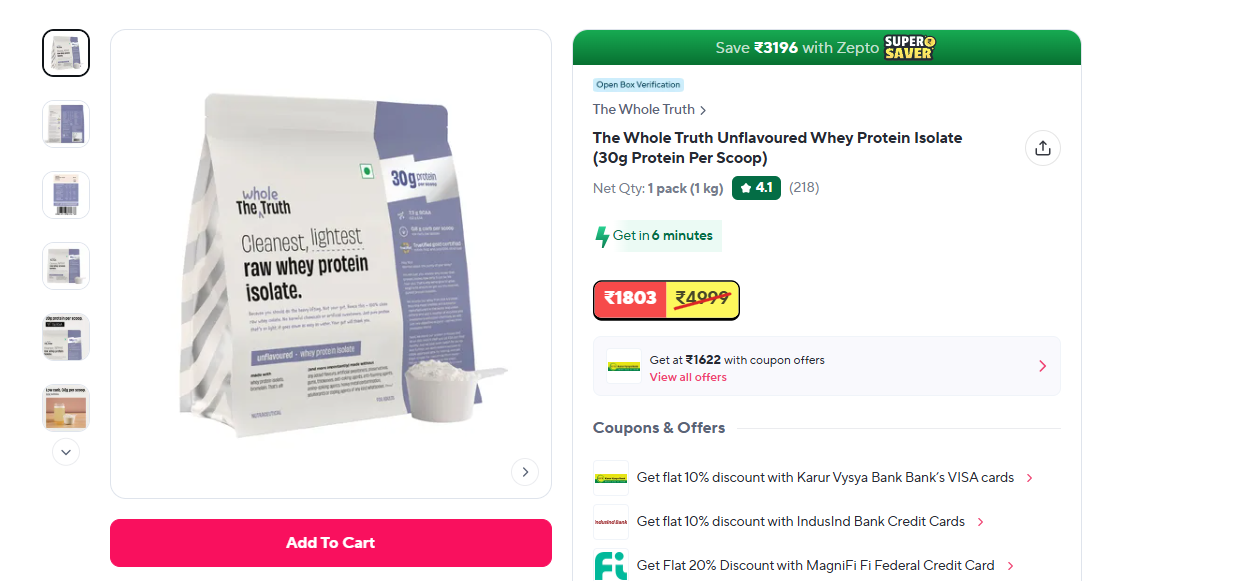This screenshot has width=1252, height=581.
Task: Select the barcode back-label thumbnail
Action: pos(66,195)
